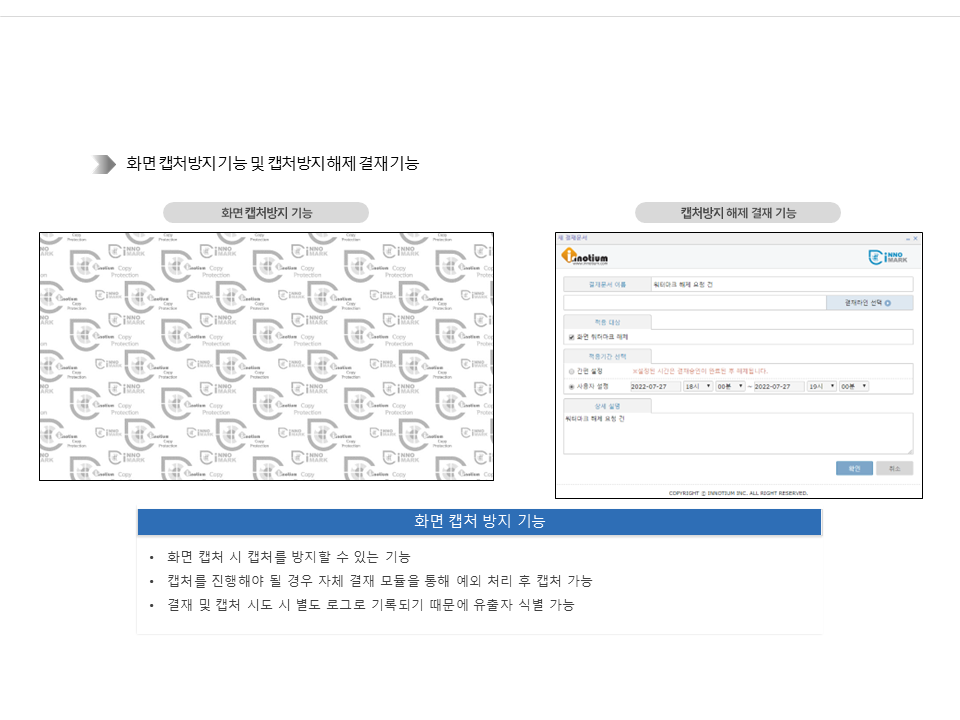Expand the end minute 00분 dropdown
960x720 pixels.
click(853, 386)
